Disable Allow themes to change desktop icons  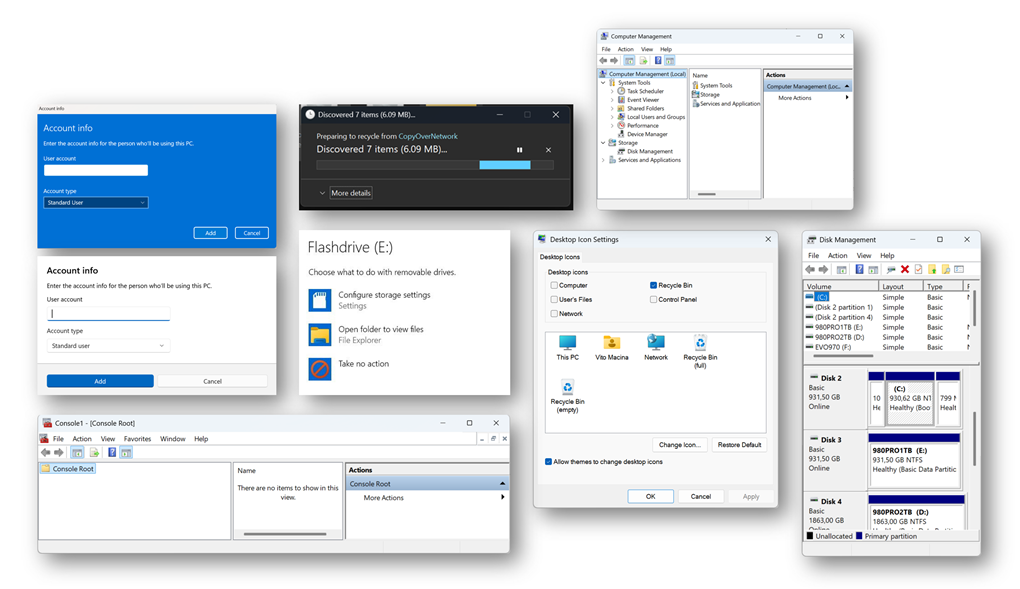click(549, 461)
